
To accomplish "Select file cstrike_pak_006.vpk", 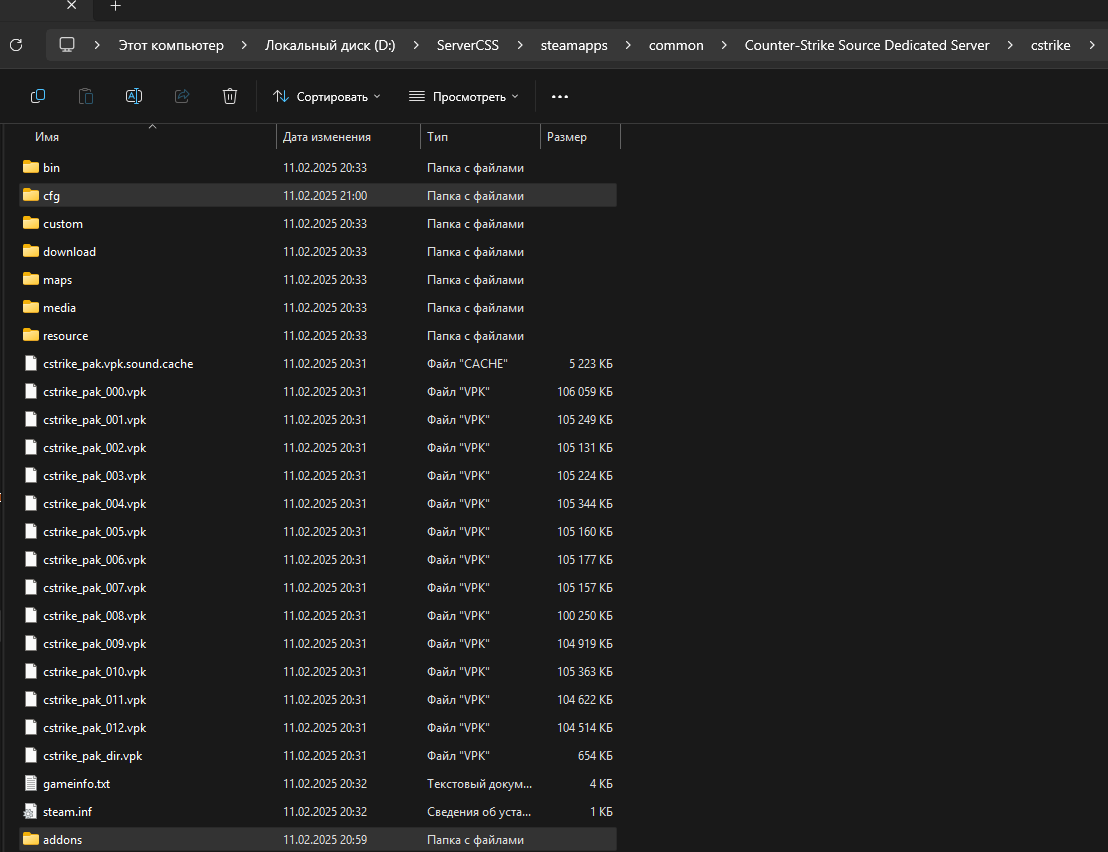I will [x=95, y=560].
